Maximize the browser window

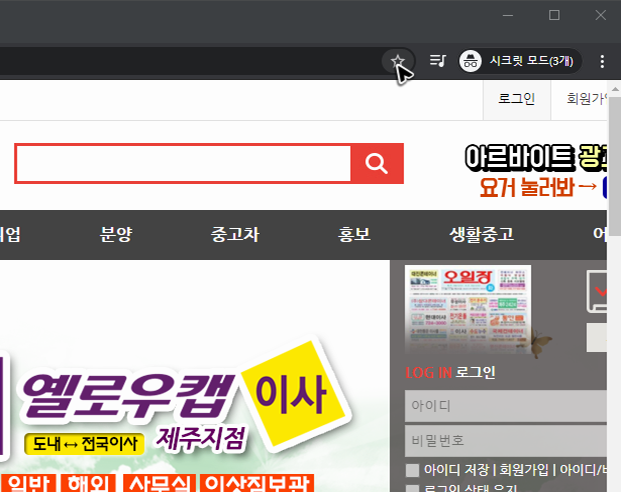pos(554,15)
